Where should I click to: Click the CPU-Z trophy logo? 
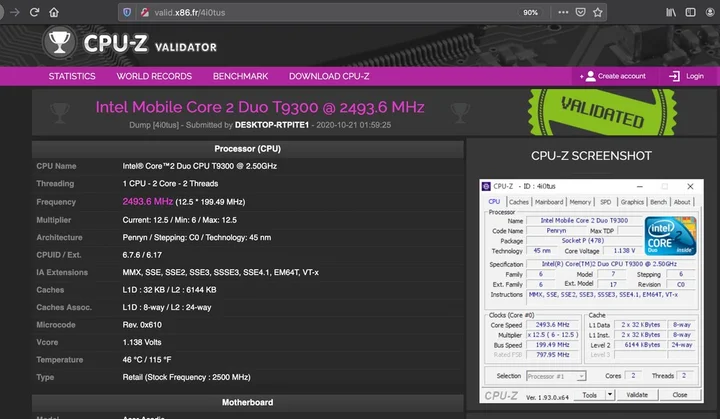[59, 42]
